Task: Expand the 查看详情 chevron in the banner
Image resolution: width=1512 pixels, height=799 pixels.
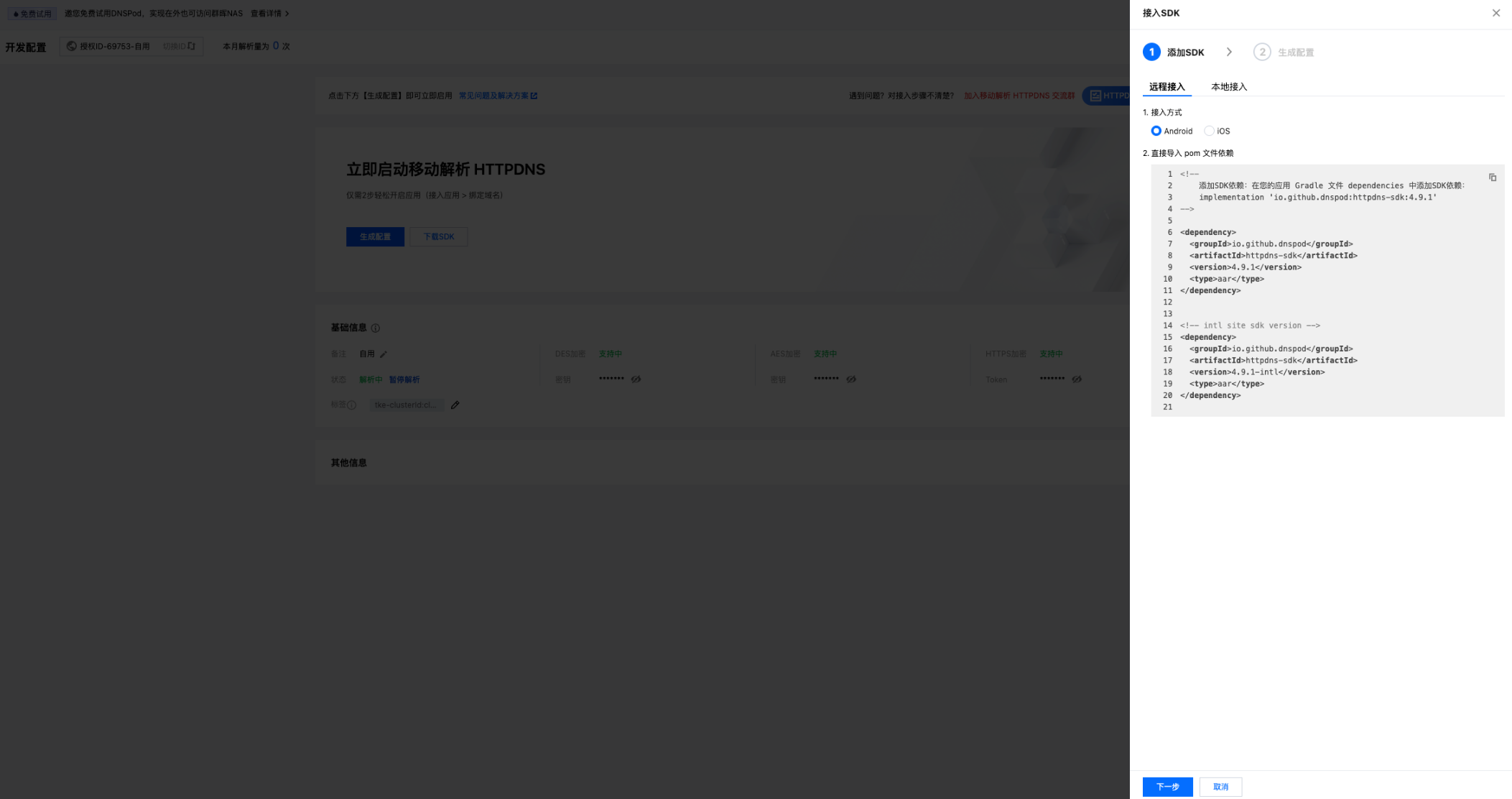Action: [287, 14]
